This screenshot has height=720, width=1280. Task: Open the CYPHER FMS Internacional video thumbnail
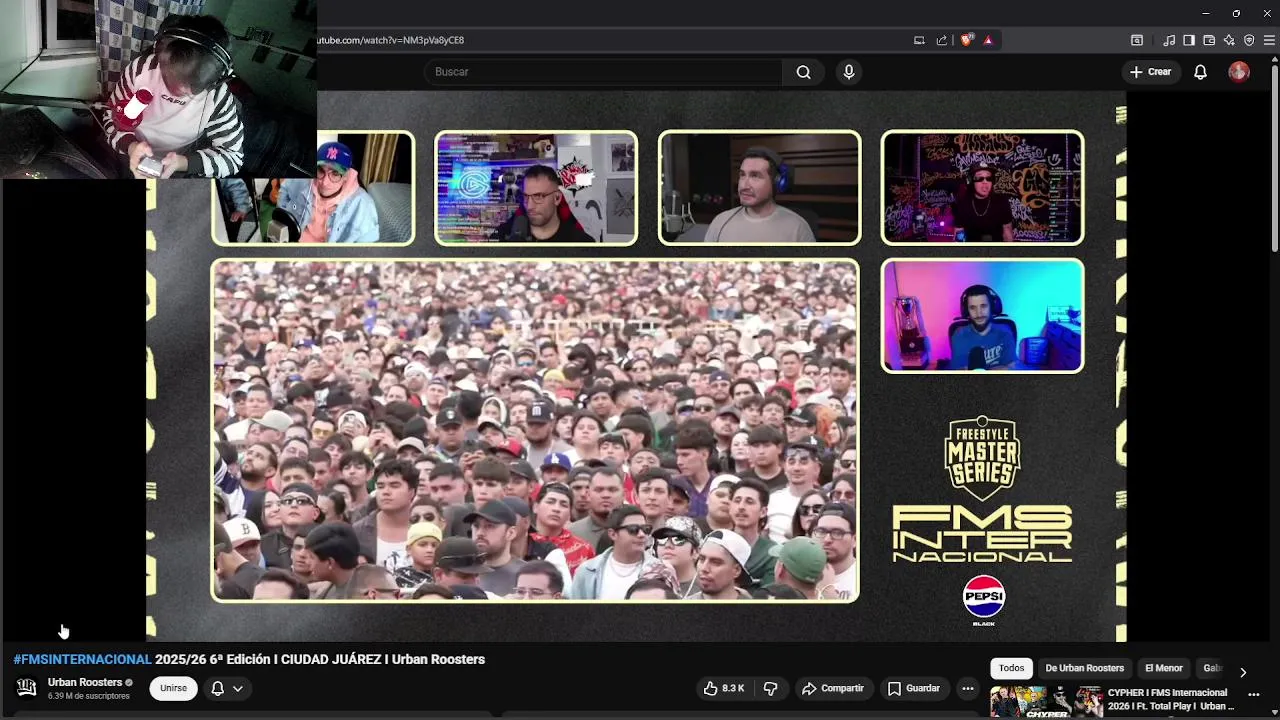[x=1046, y=702]
